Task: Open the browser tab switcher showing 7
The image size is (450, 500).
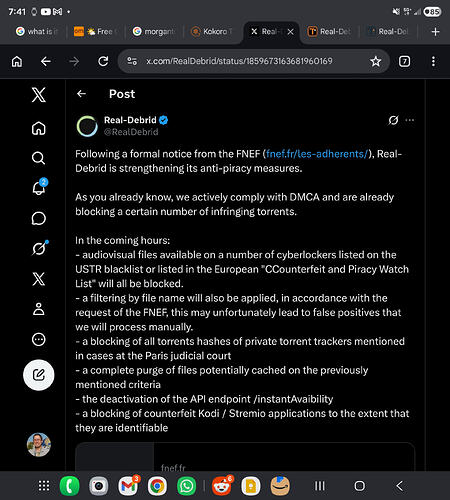Action: tap(404, 61)
